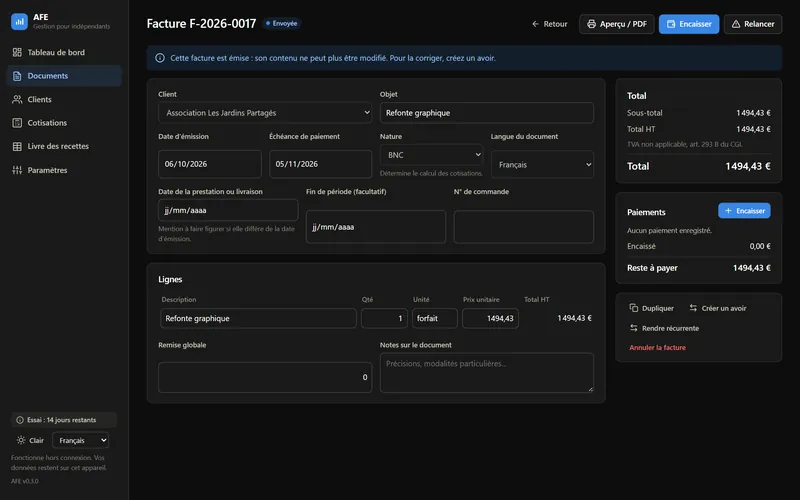This screenshot has height=500, width=800.
Task: Click the Envoyée status badge
Action: (x=282, y=23)
